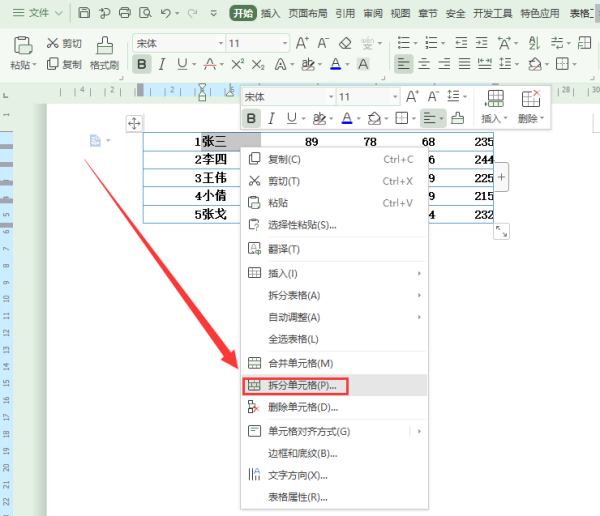600x516 pixels.
Task: Click the Superscript X² icon
Action: click(x=237, y=64)
